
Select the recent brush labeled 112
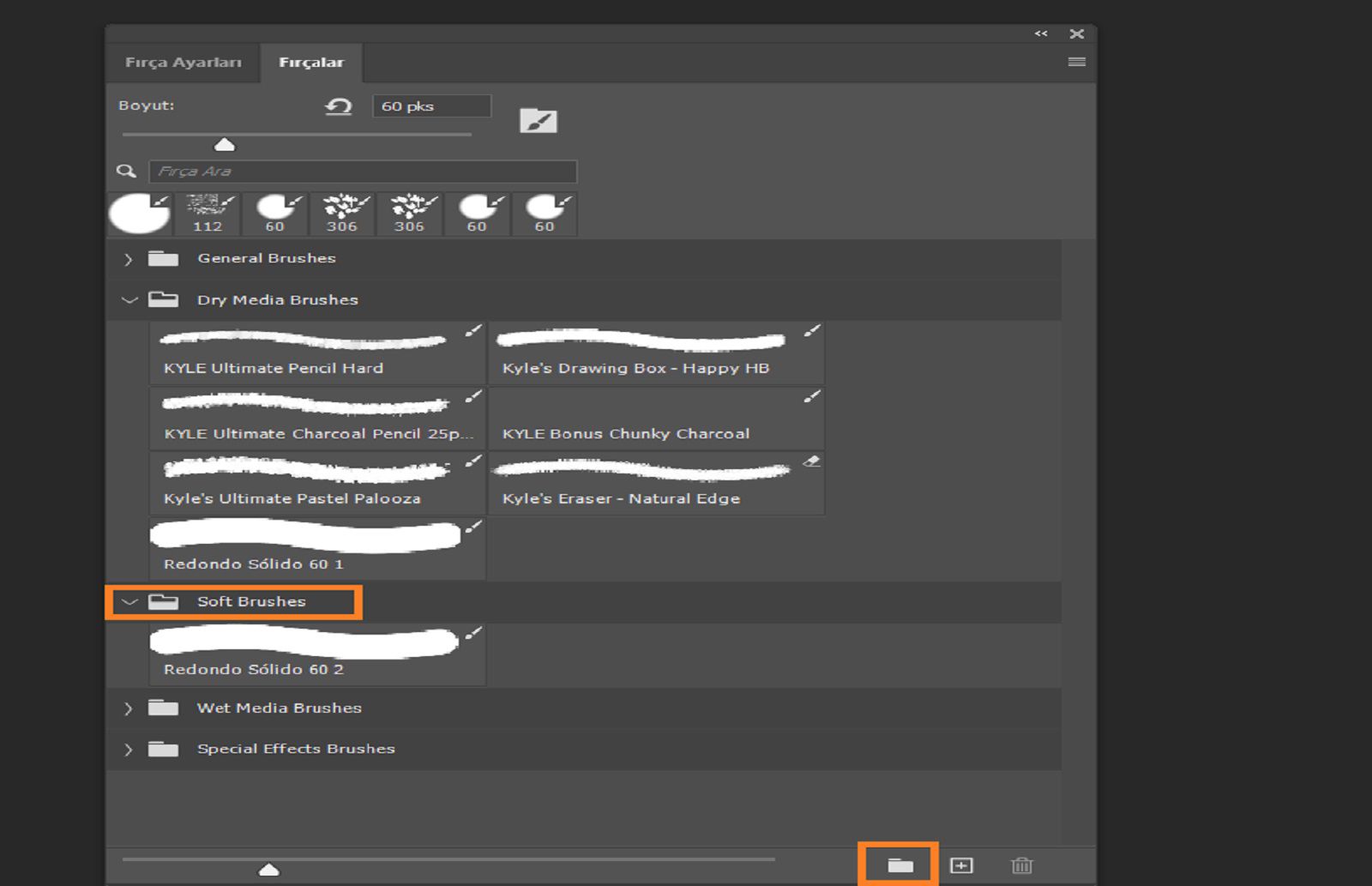(208, 214)
